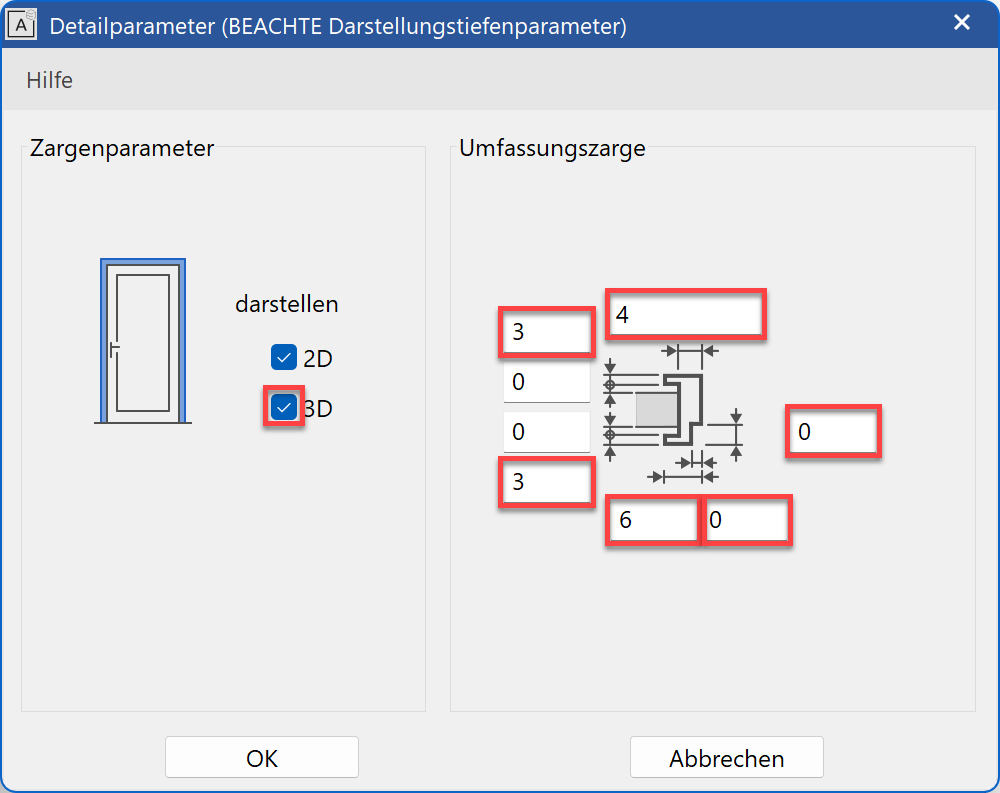
Task: Click the Umfassungszarge group heading
Action: (552, 149)
